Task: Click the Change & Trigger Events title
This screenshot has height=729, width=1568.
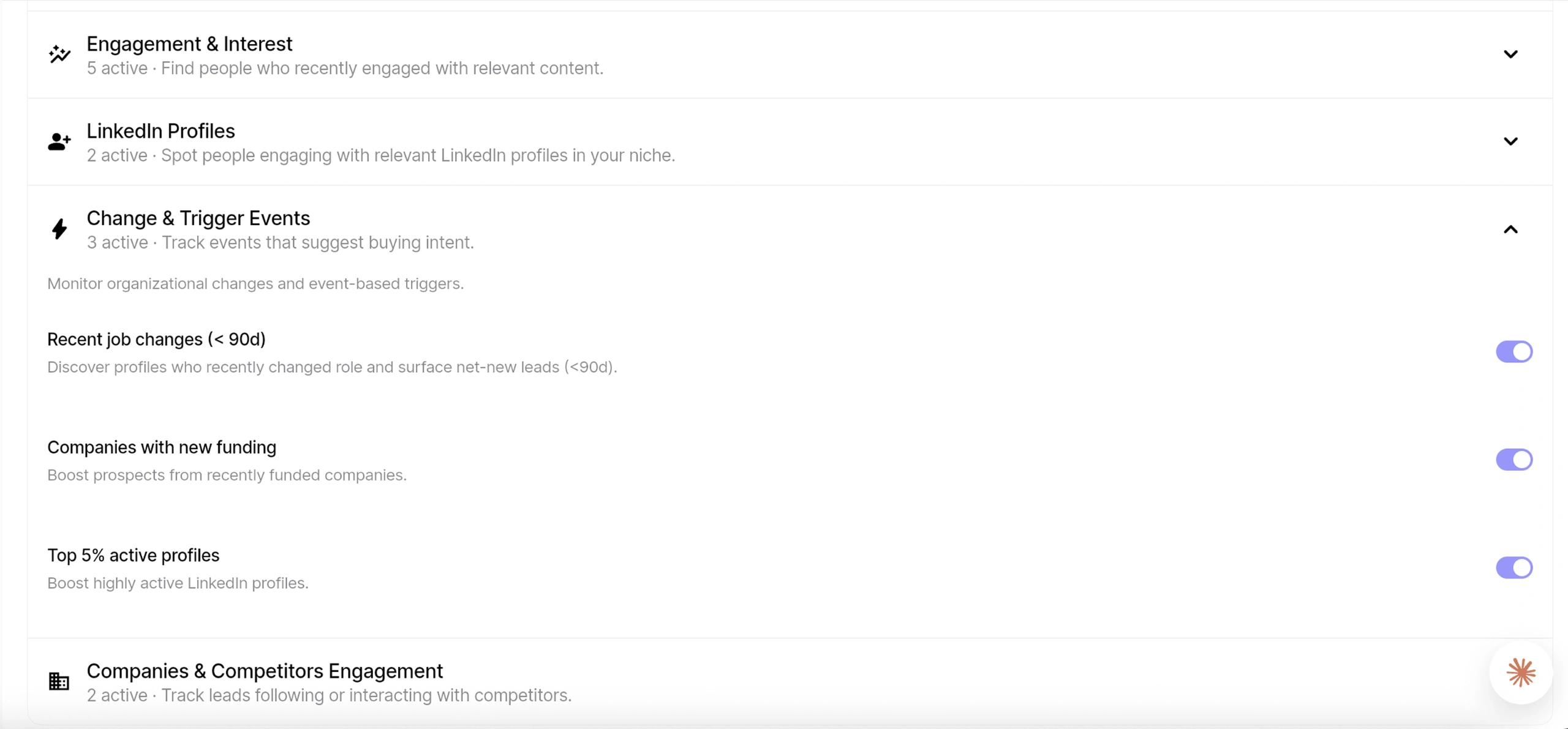Action: [198, 218]
